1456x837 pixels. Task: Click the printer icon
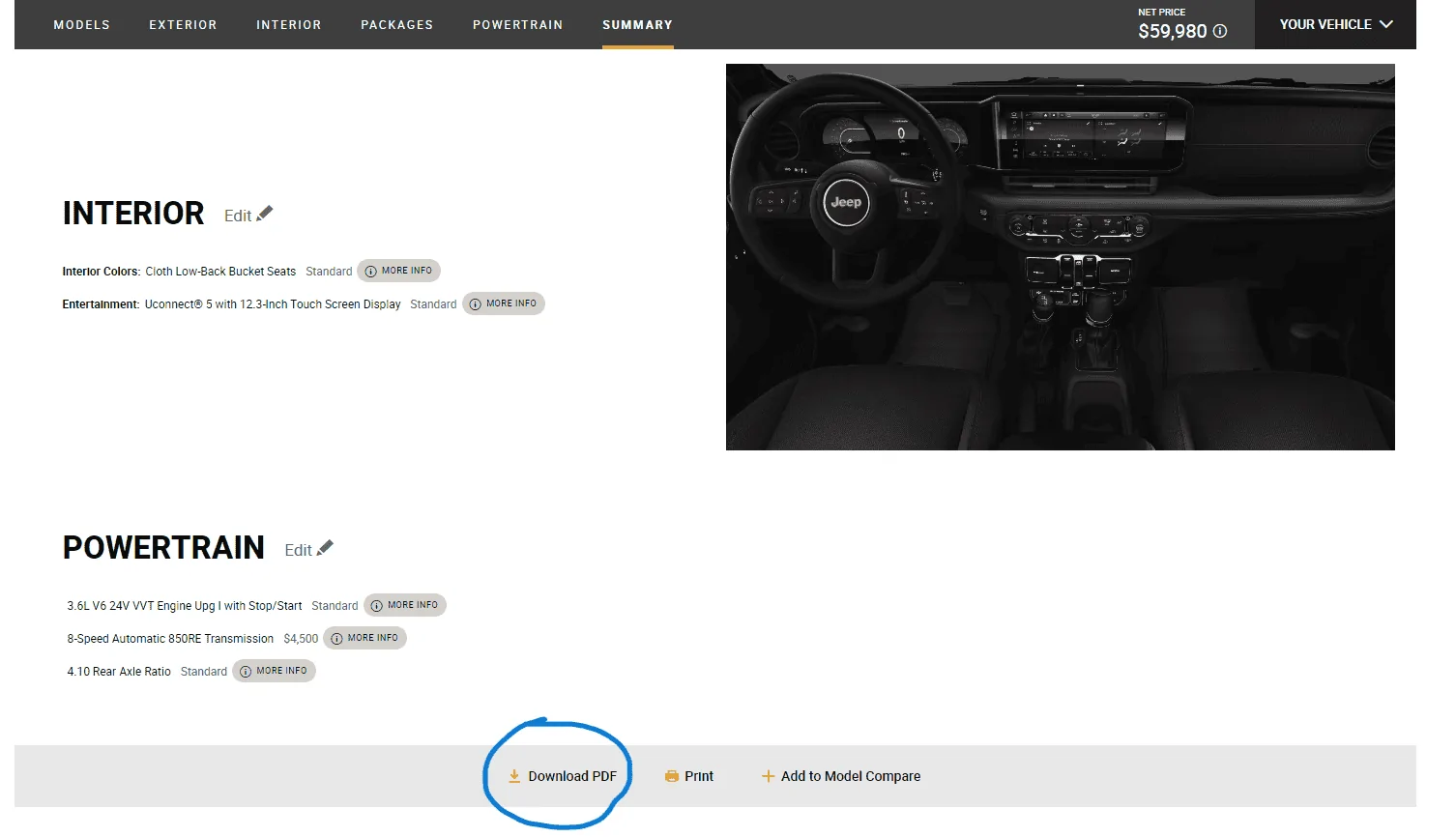tap(672, 776)
